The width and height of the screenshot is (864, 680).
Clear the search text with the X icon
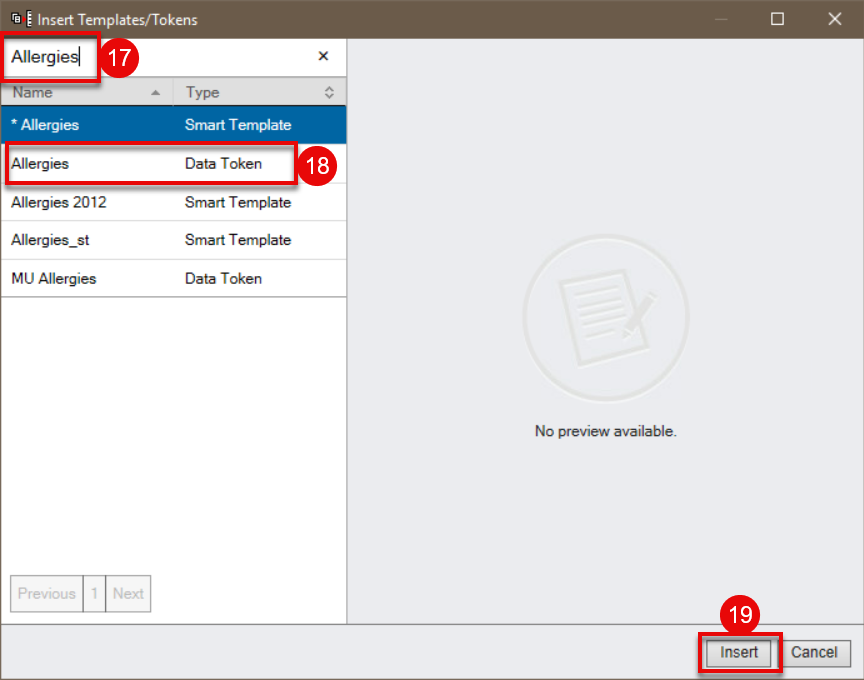tap(323, 57)
